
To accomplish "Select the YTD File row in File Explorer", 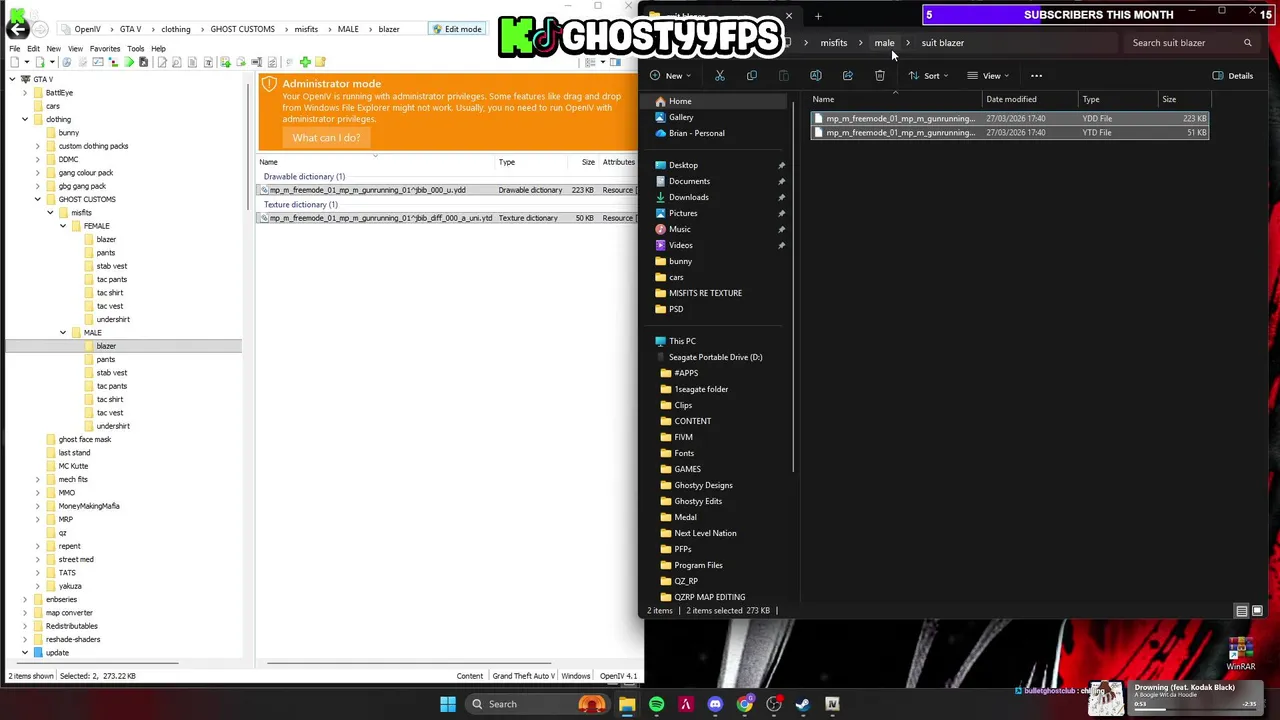I will [1010, 132].
